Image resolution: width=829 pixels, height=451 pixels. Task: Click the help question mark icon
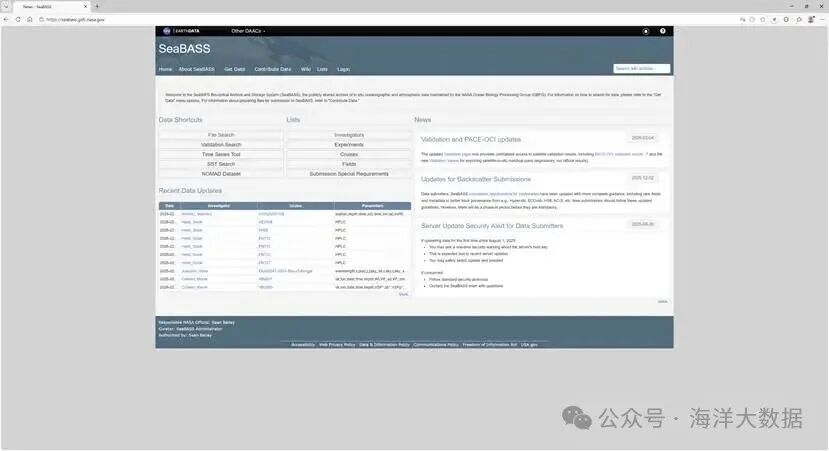coord(662,31)
